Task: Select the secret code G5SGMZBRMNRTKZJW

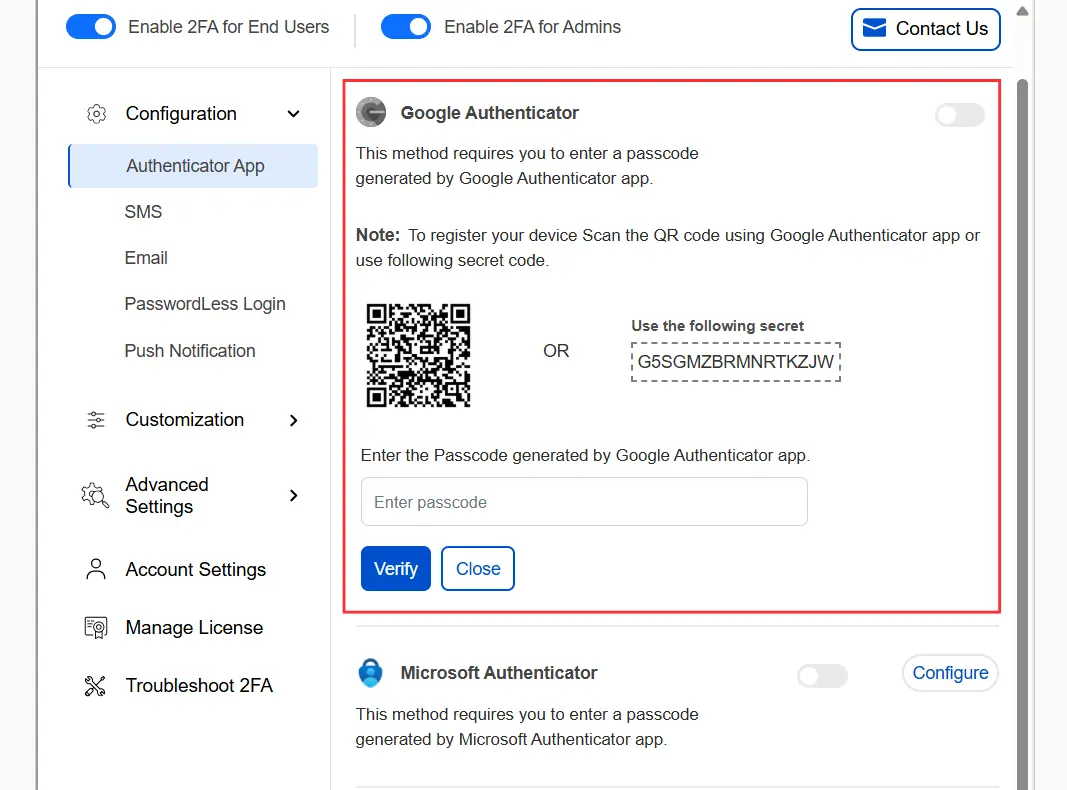Action: click(x=736, y=362)
